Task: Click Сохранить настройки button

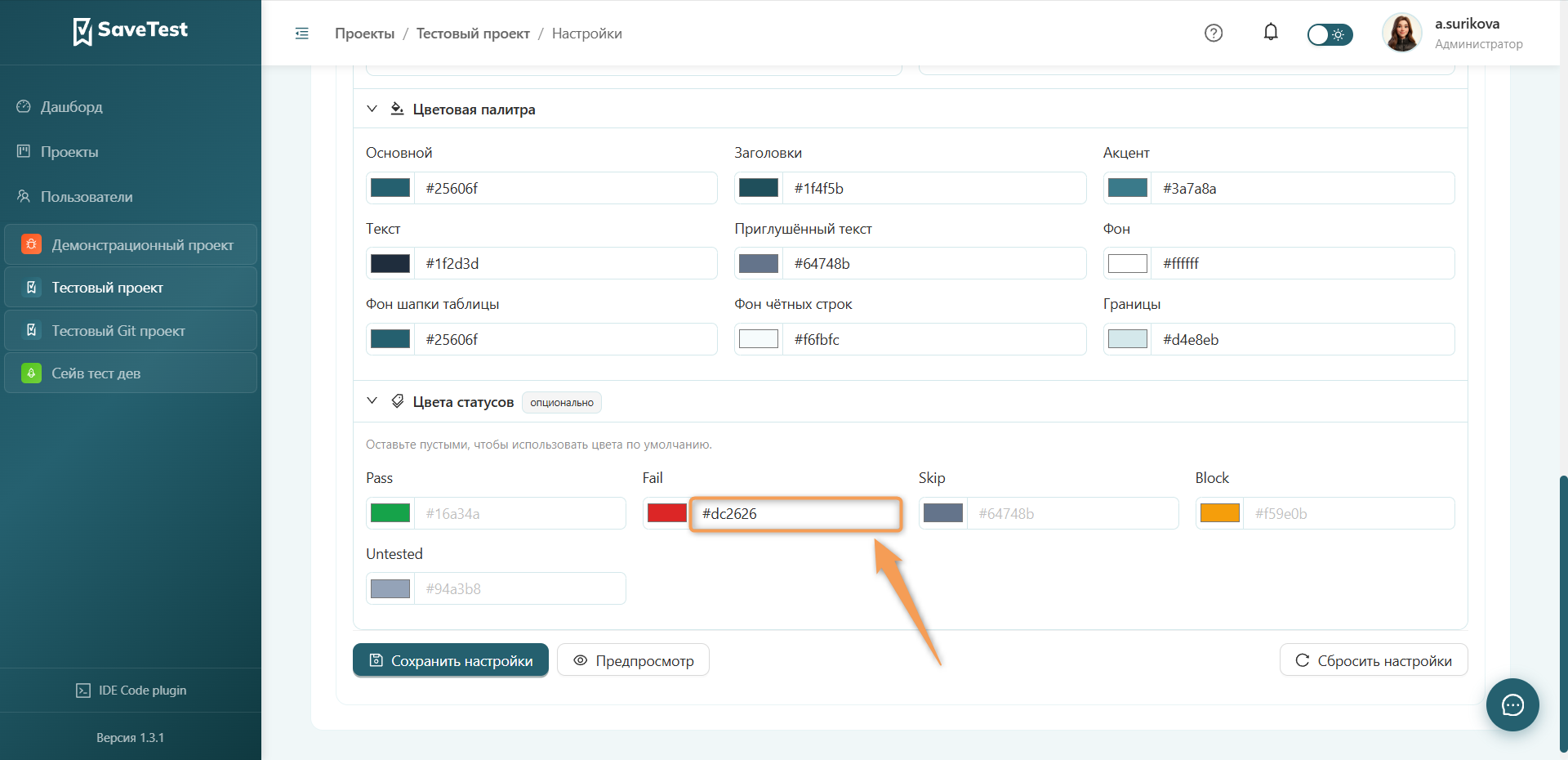Action: tap(451, 660)
